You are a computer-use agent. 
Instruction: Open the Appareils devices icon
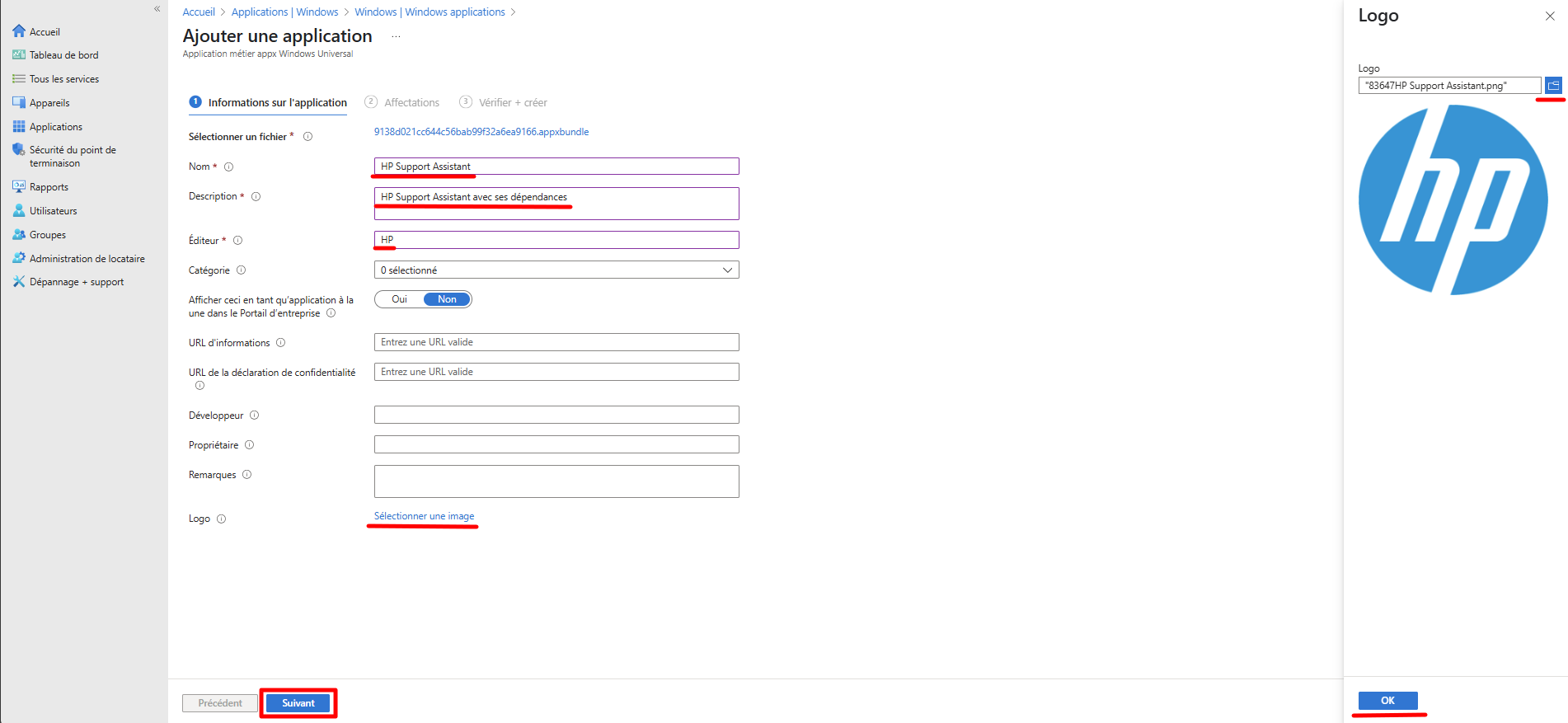[19, 103]
